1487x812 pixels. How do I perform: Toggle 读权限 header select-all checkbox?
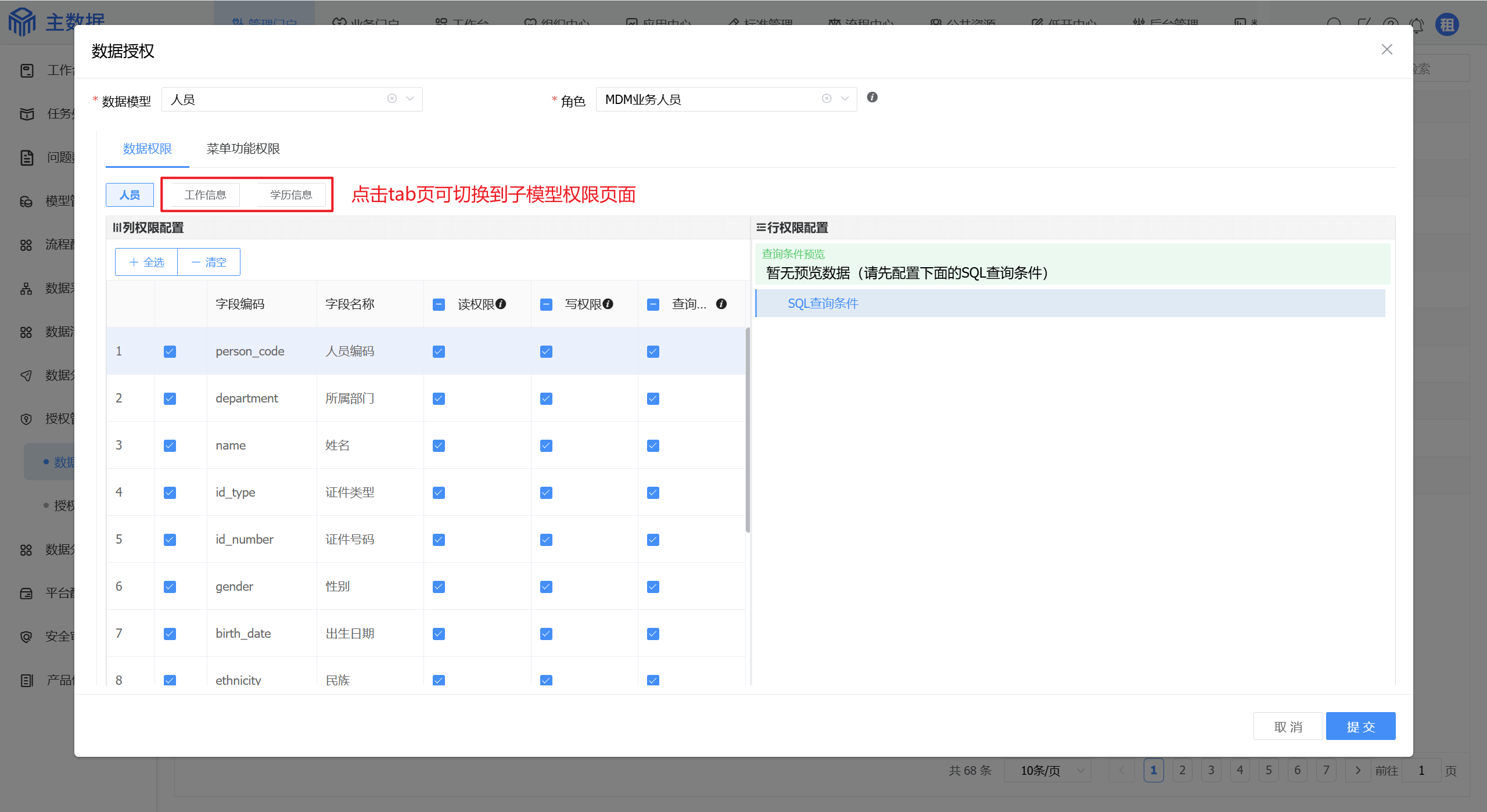[439, 304]
